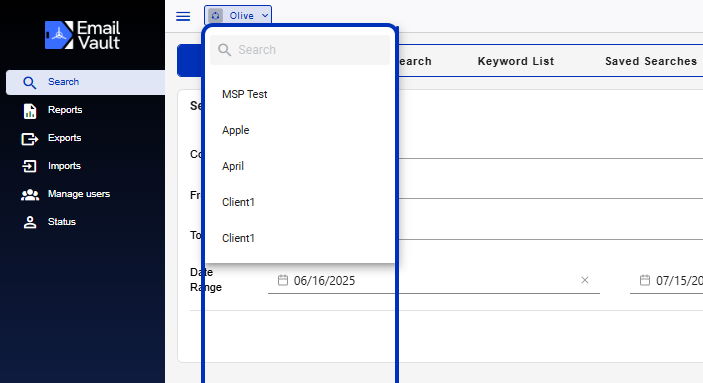Open the Olive client dropdown
This screenshot has height=383, width=703.
pos(238,16)
